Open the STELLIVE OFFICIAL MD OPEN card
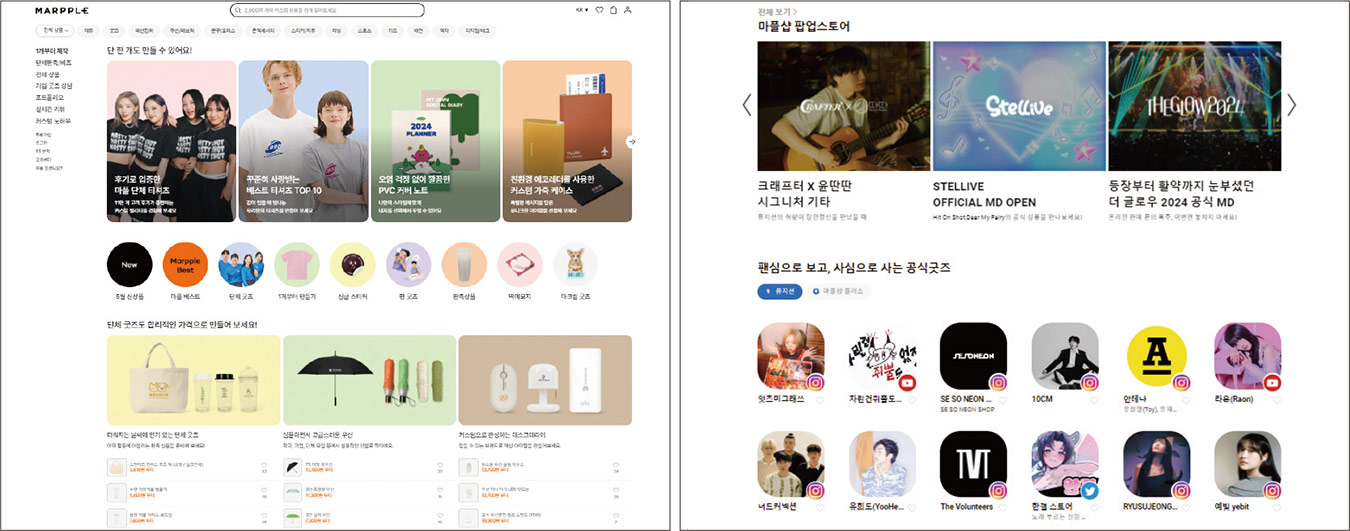 [x=1018, y=106]
